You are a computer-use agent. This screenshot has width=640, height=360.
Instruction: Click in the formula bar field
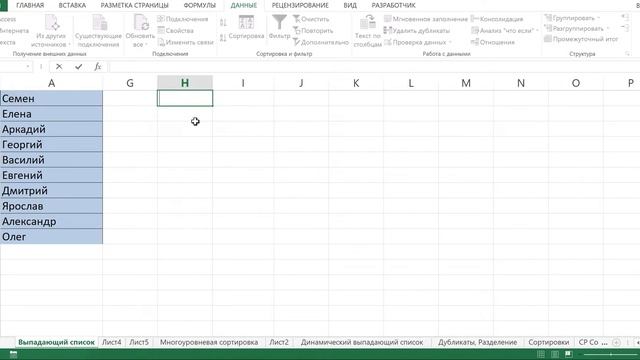click(x=373, y=67)
